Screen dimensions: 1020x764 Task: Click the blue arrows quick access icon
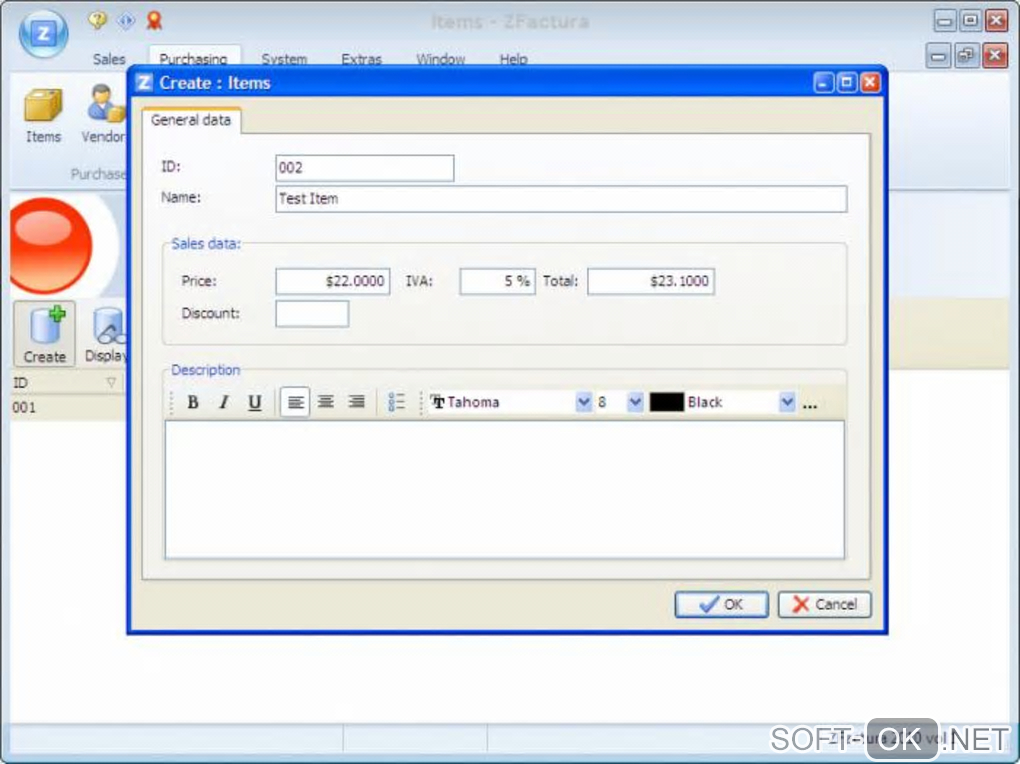(x=126, y=21)
